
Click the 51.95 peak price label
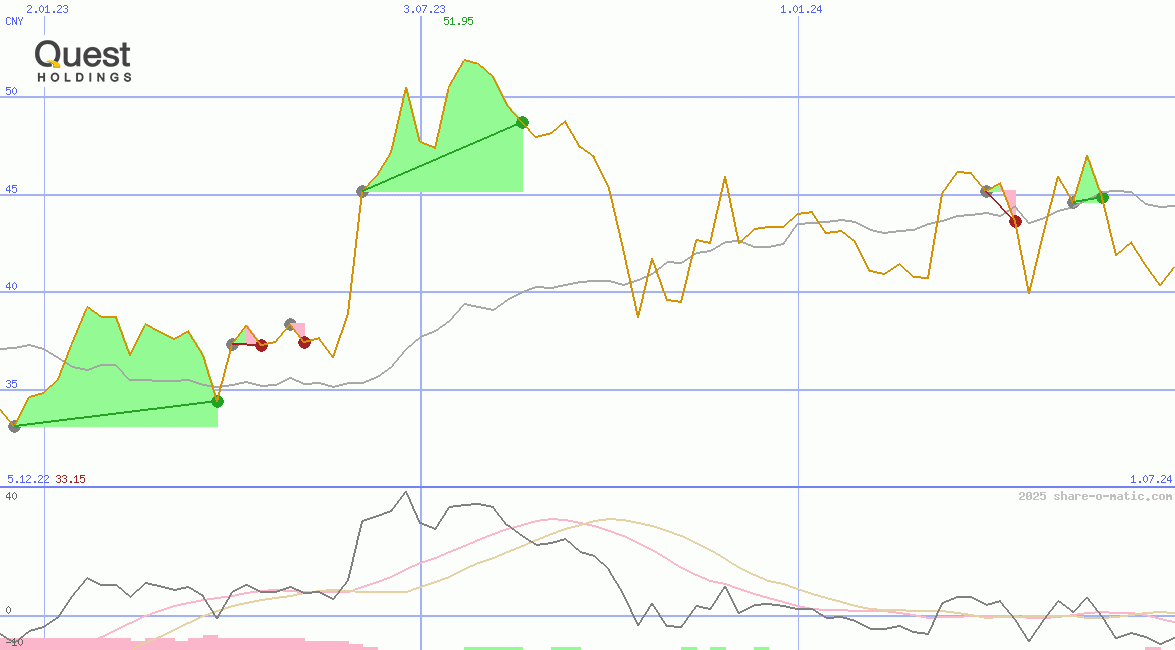(x=458, y=21)
